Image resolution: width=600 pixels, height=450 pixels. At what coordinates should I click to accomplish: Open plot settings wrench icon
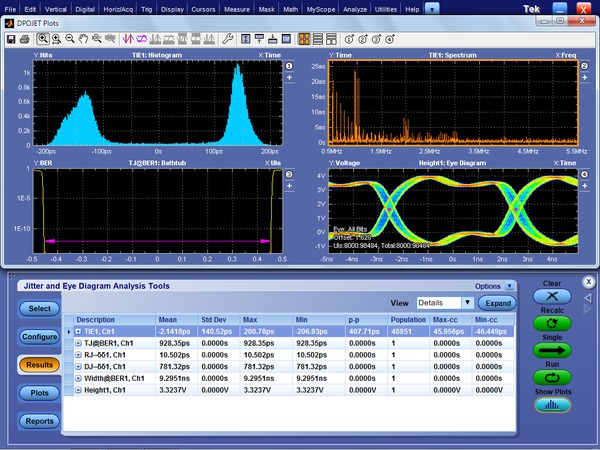229,39
